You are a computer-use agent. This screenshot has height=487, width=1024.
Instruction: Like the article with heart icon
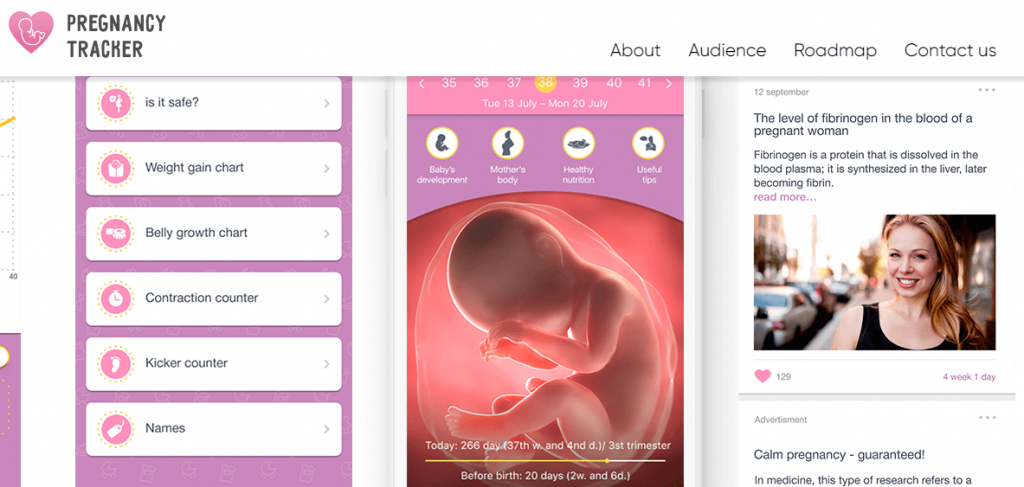point(762,376)
